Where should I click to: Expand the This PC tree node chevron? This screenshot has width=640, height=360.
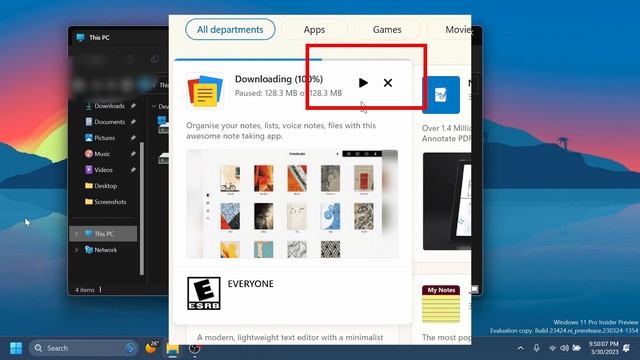(x=76, y=234)
